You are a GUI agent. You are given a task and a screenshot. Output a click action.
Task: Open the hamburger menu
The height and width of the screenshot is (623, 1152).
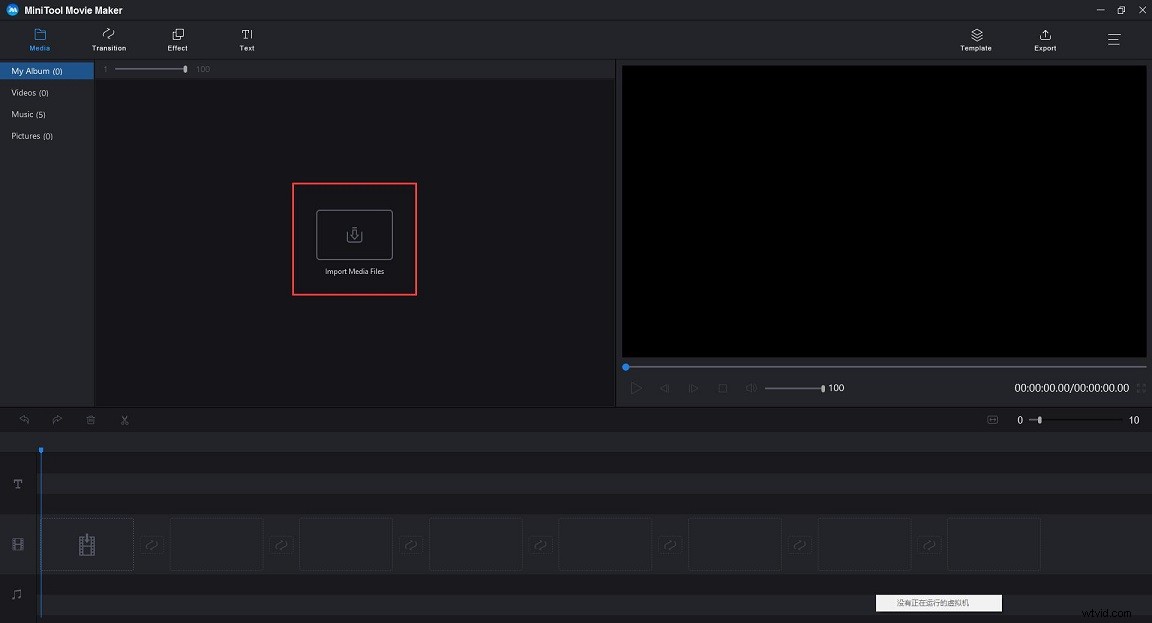1113,40
